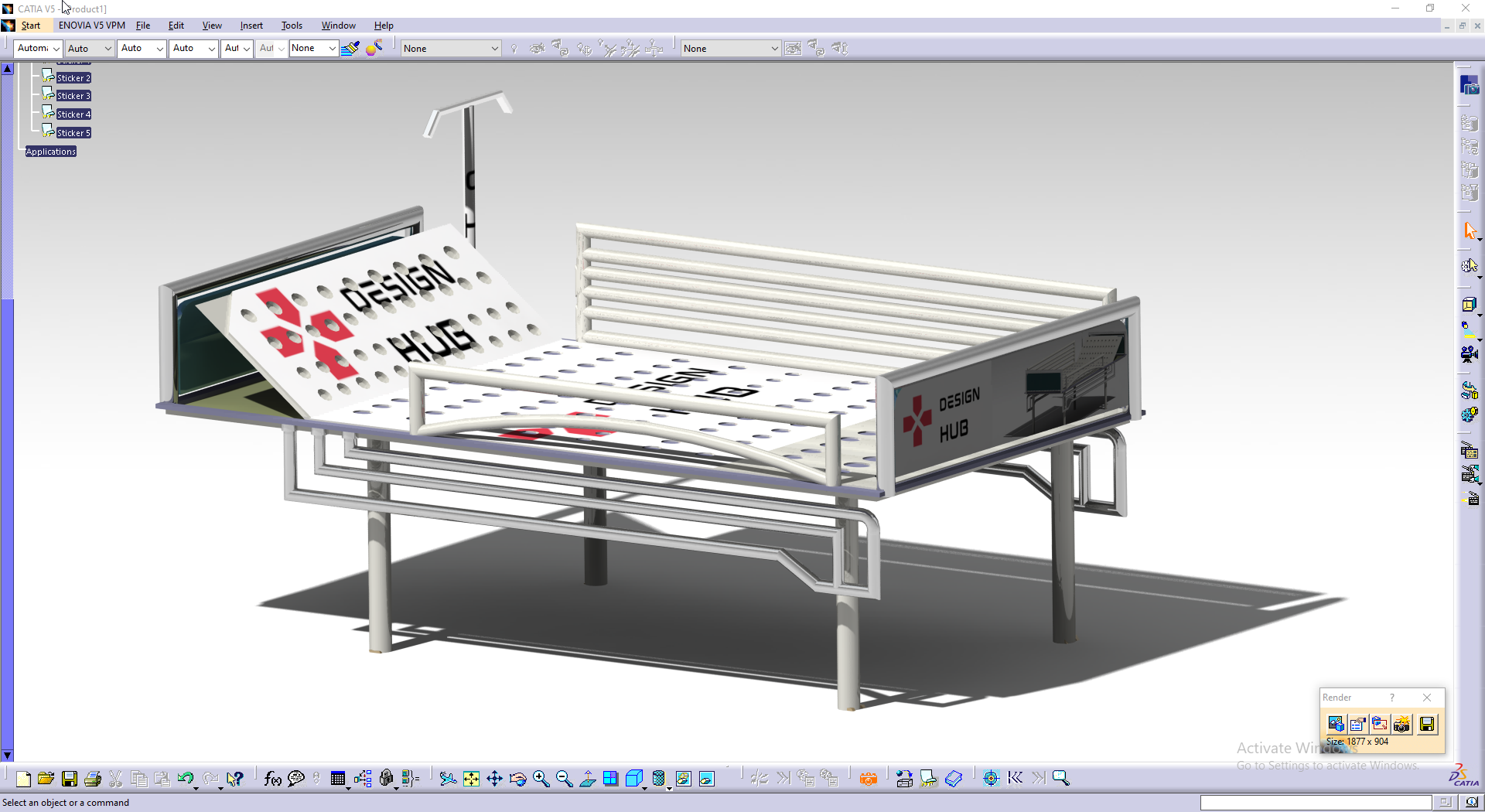Select Sticker 4 in the tree
Viewport: 1485px width, 812px height.
coord(73,114)
